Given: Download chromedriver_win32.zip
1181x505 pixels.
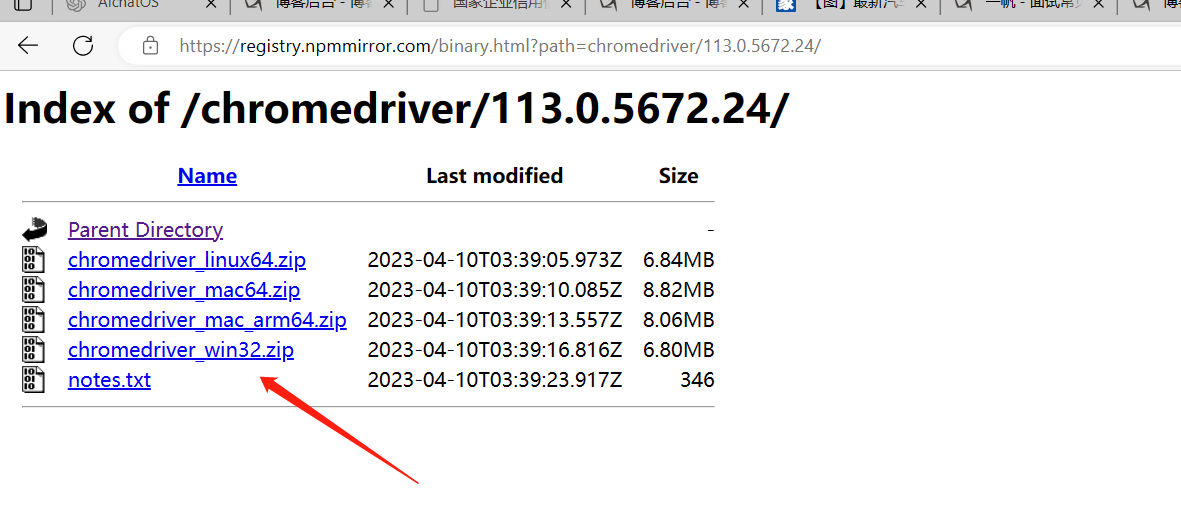Looking at the screenshot, I should tap(181, 350).
